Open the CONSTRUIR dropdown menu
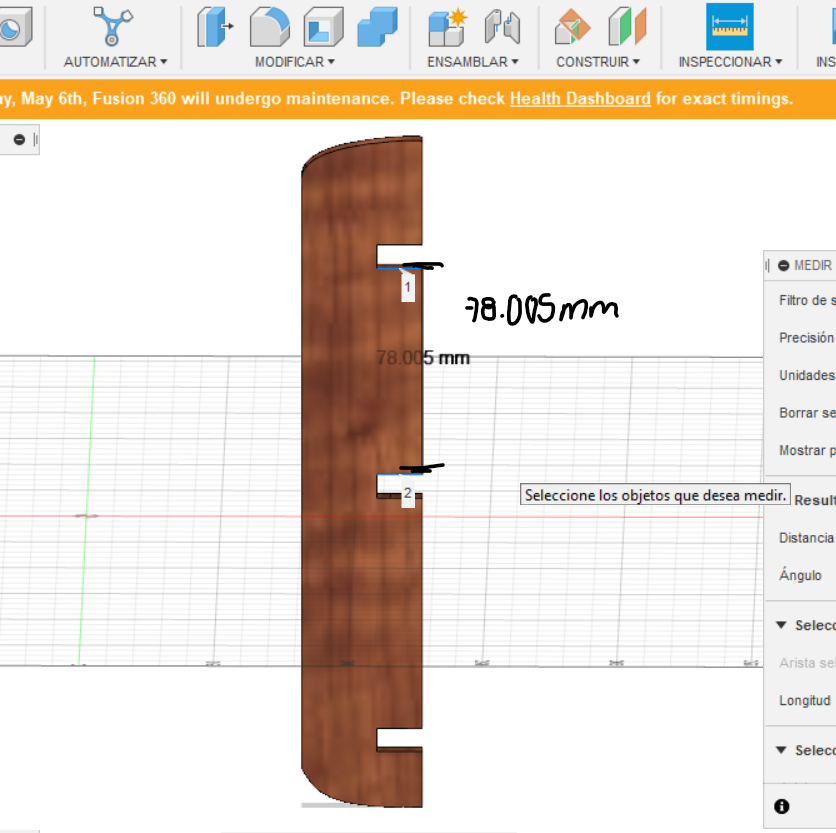Screen dimensions: 836x833 (x=598, y=62)
